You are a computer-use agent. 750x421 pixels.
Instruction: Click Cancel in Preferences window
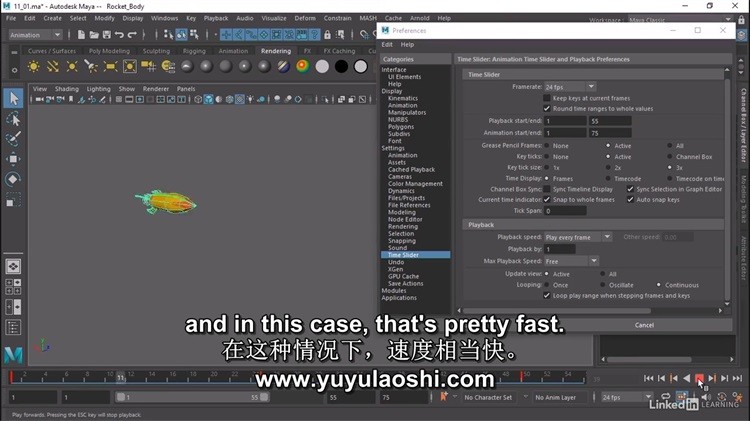coord(644,325)
